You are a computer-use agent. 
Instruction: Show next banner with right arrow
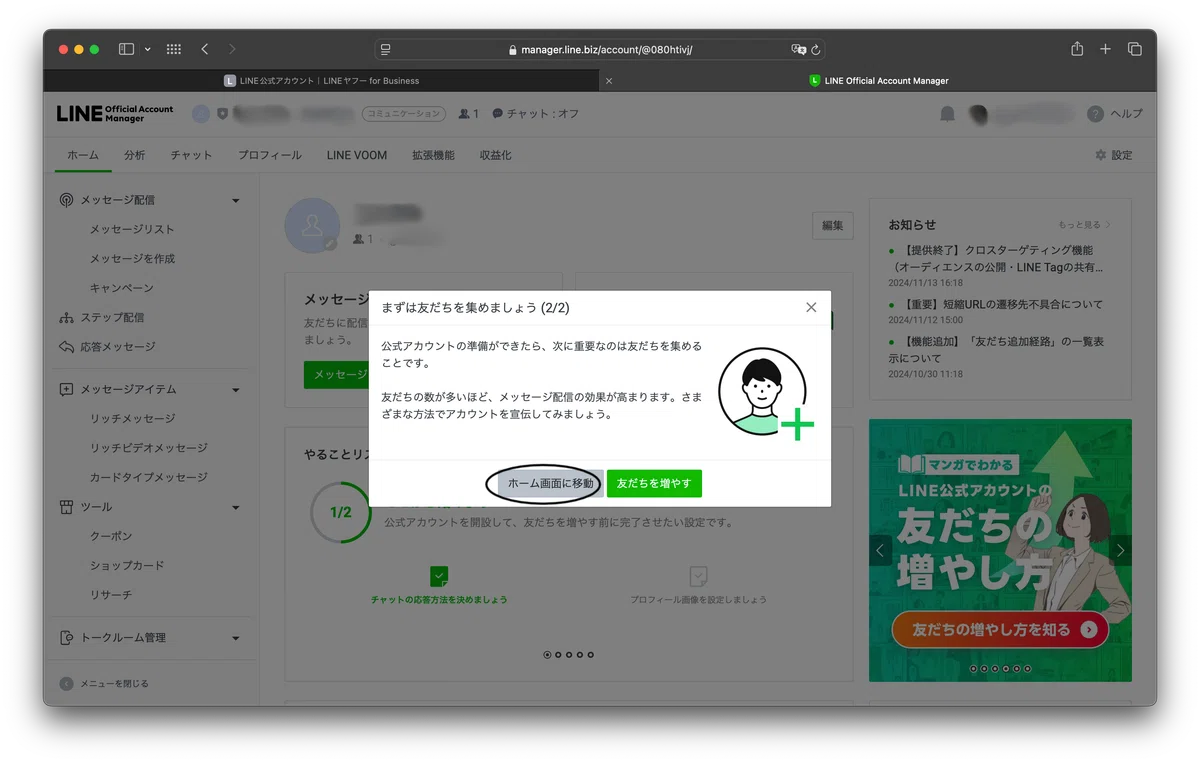1120,550
